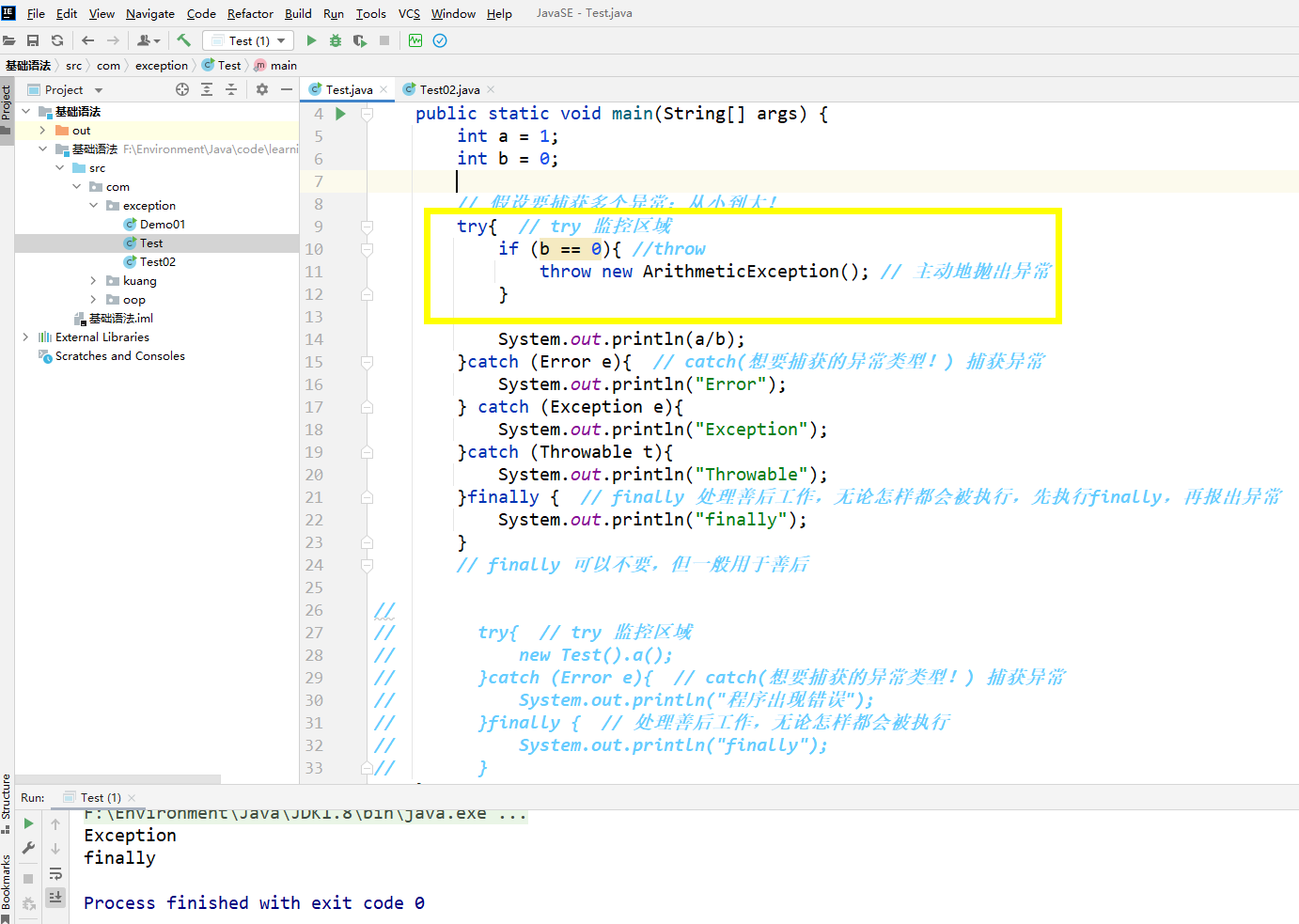Click the run gutter arrow beside main method

[340, 114]
